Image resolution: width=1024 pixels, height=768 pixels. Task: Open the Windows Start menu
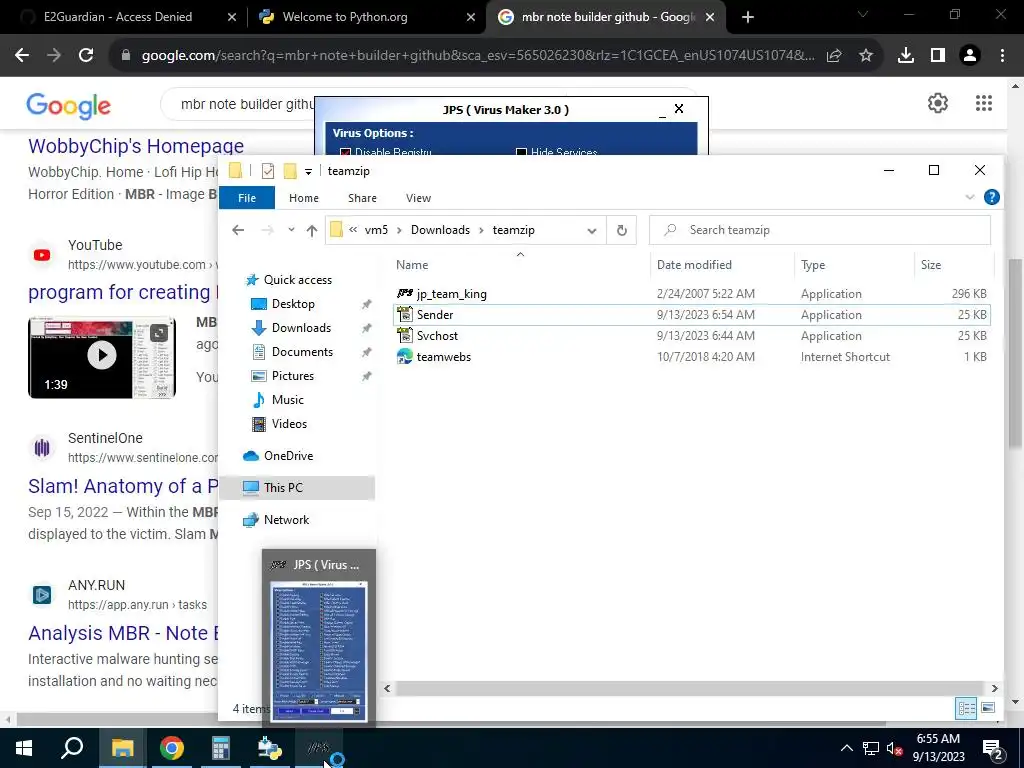[x=24, y=748]
